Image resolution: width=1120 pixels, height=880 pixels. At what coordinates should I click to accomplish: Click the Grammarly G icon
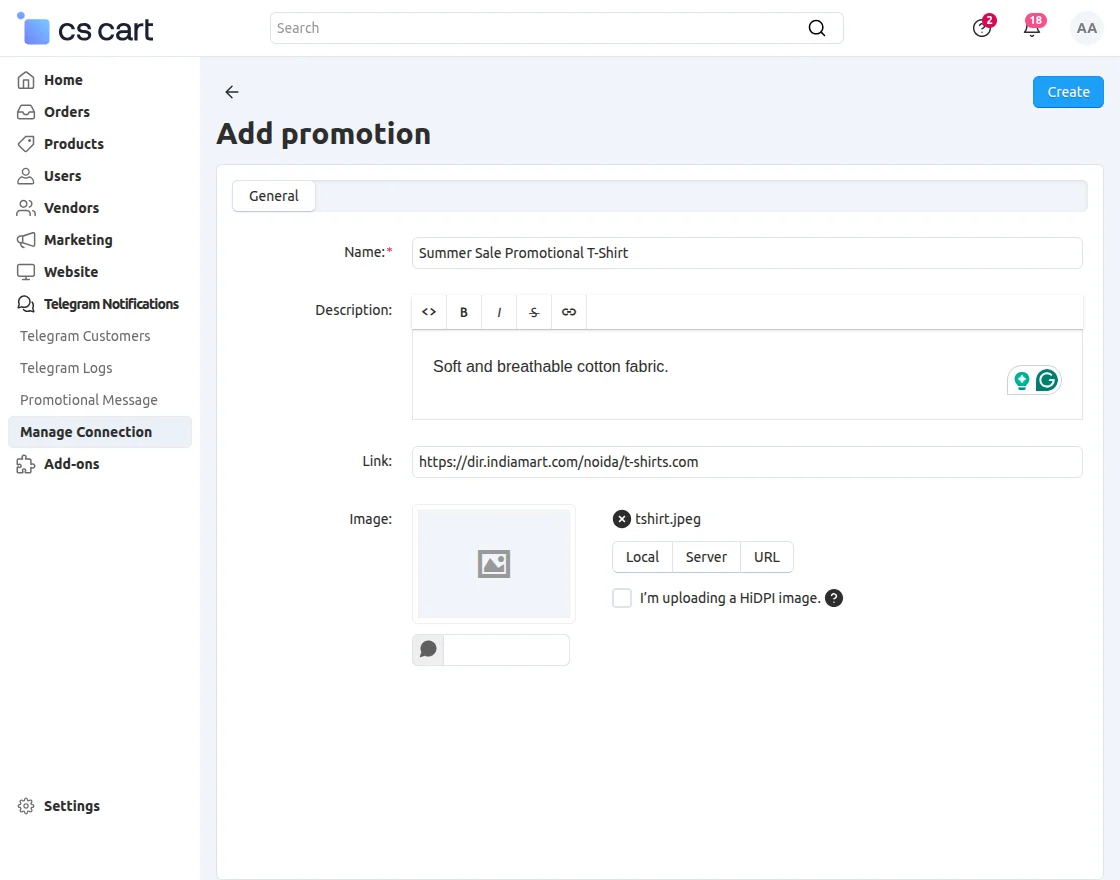coord(1047,380)
